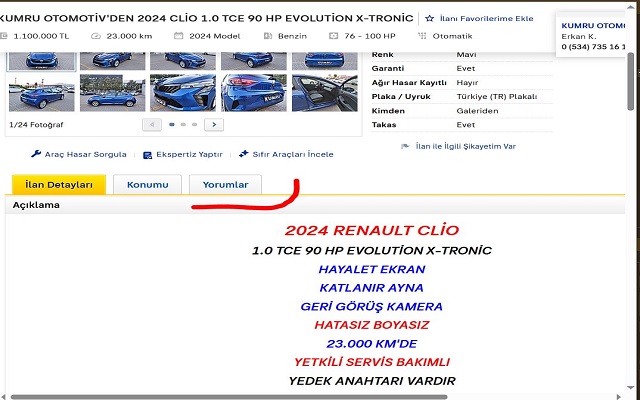
Task: Open Sıfır Araçları İncele link
Action: coord(293,154)
